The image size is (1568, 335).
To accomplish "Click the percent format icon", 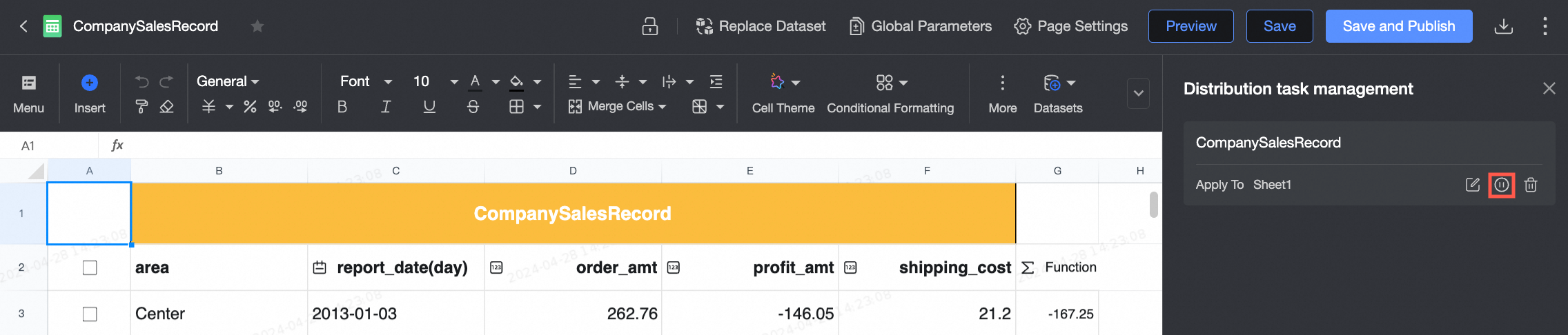I will pyautogui.click(x=250, y=107).
